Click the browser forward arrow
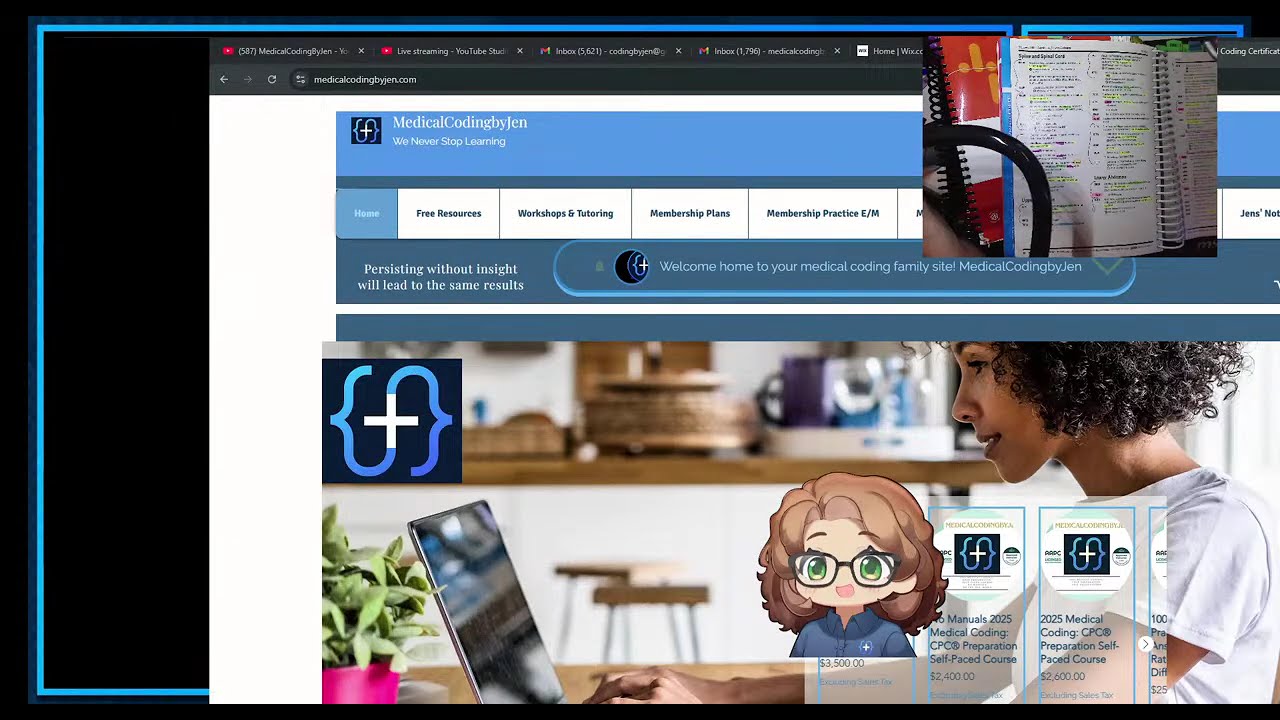Screen dimensions: 1280x720 pos(248,79)
